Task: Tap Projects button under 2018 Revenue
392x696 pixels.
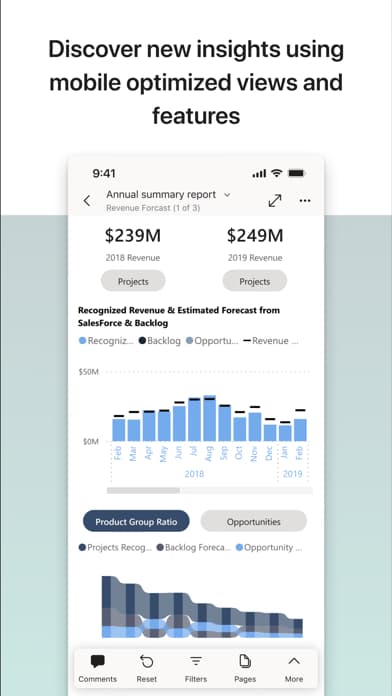Action: tap(133, 281)
